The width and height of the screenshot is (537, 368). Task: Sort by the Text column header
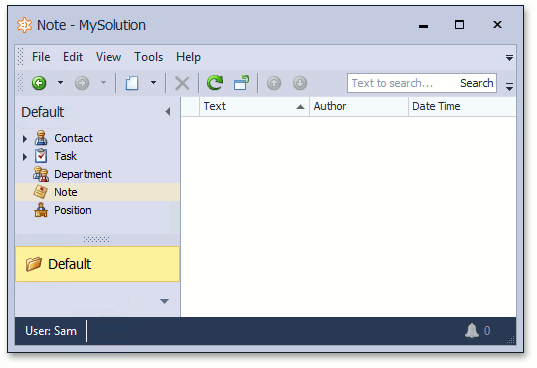[x=254, y=106]
